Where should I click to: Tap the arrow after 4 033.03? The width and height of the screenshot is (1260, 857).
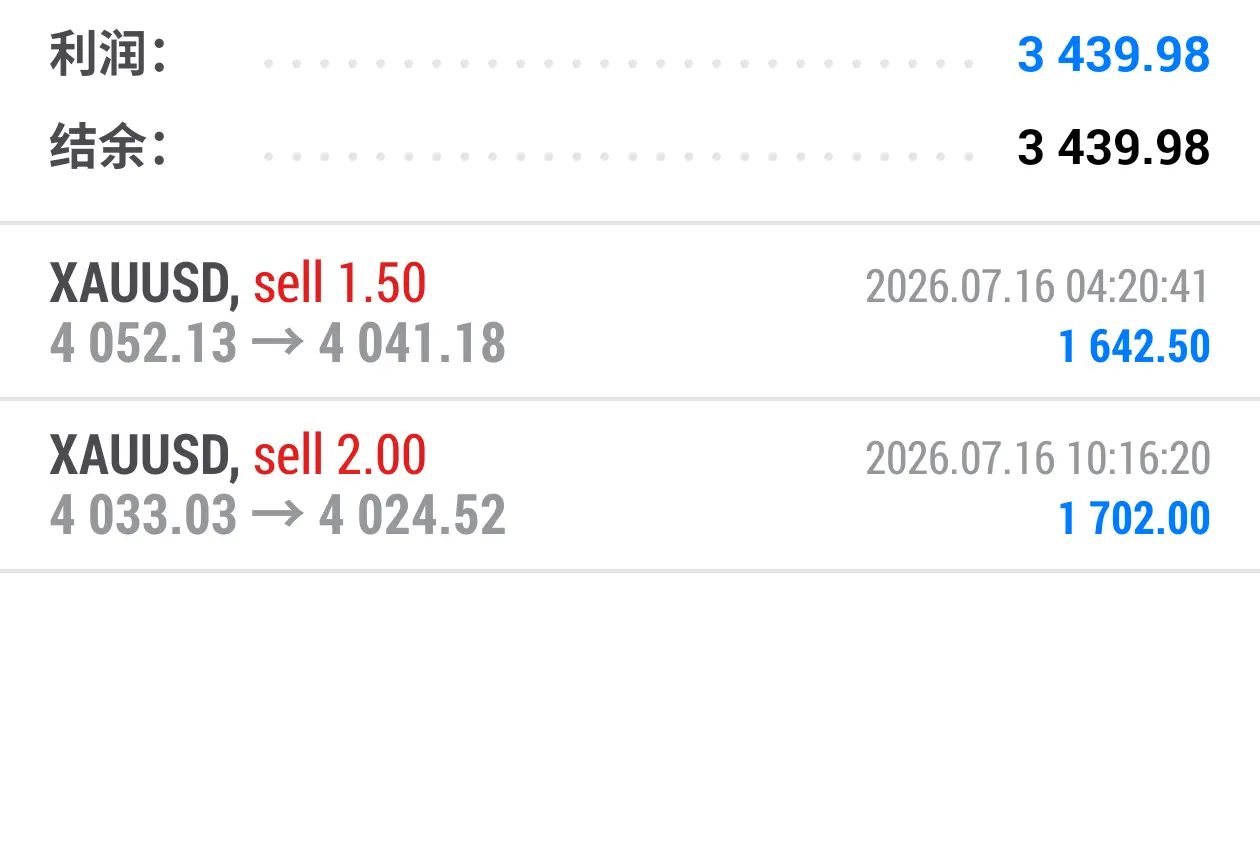click(x=278, y=517)
